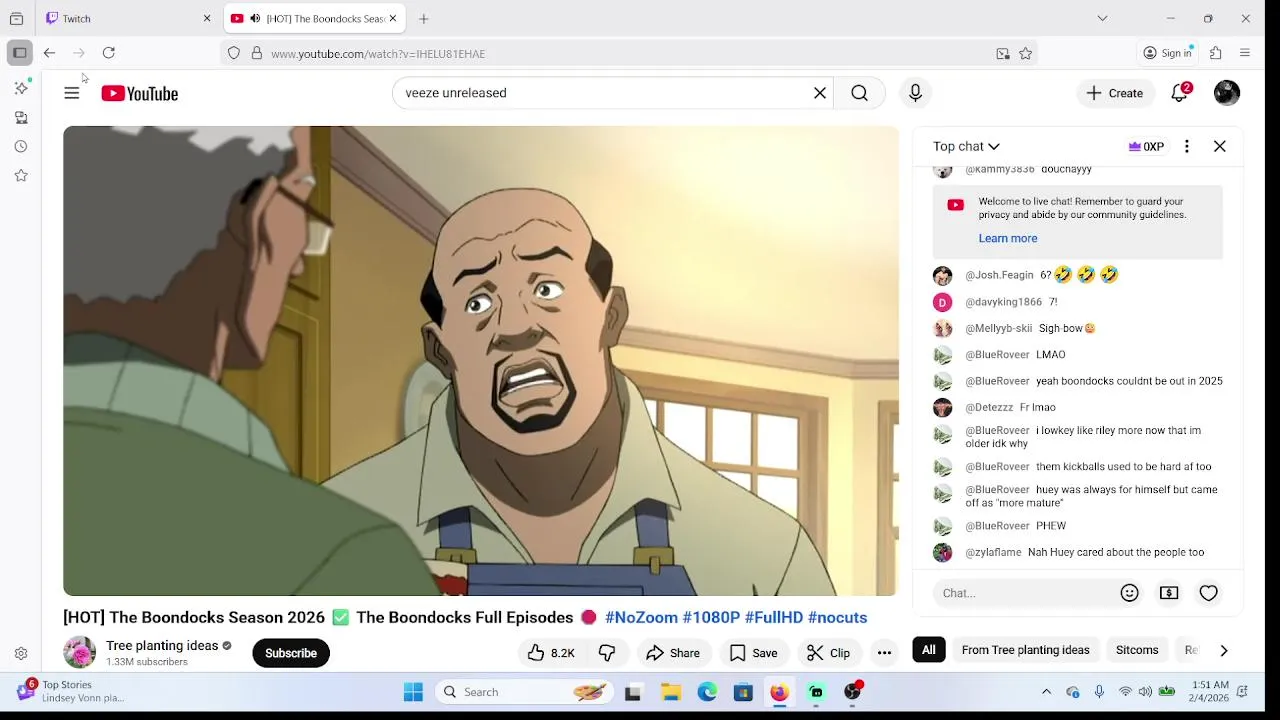Open list all tabs chevron
The image size is (1280, 720).
tap(1102, 18)
